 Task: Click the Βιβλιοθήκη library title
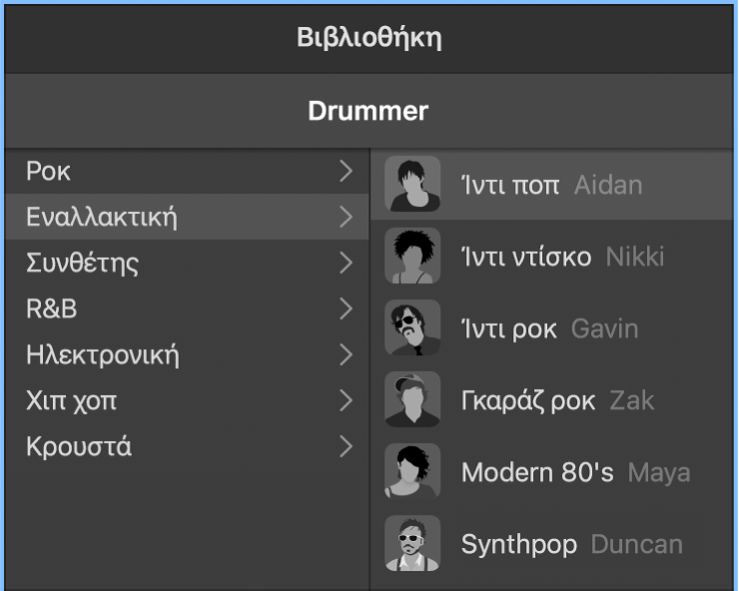coord(368,39)
